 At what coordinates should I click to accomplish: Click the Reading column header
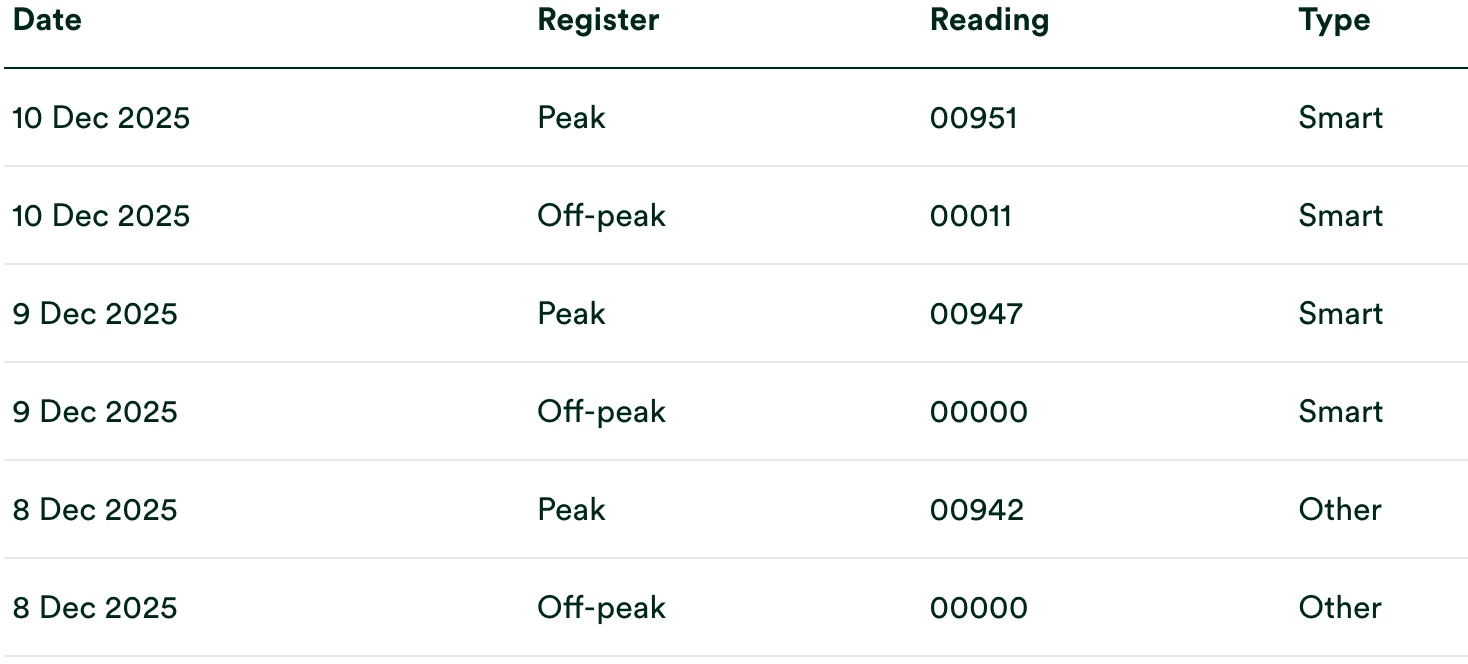tap(989, 20)
